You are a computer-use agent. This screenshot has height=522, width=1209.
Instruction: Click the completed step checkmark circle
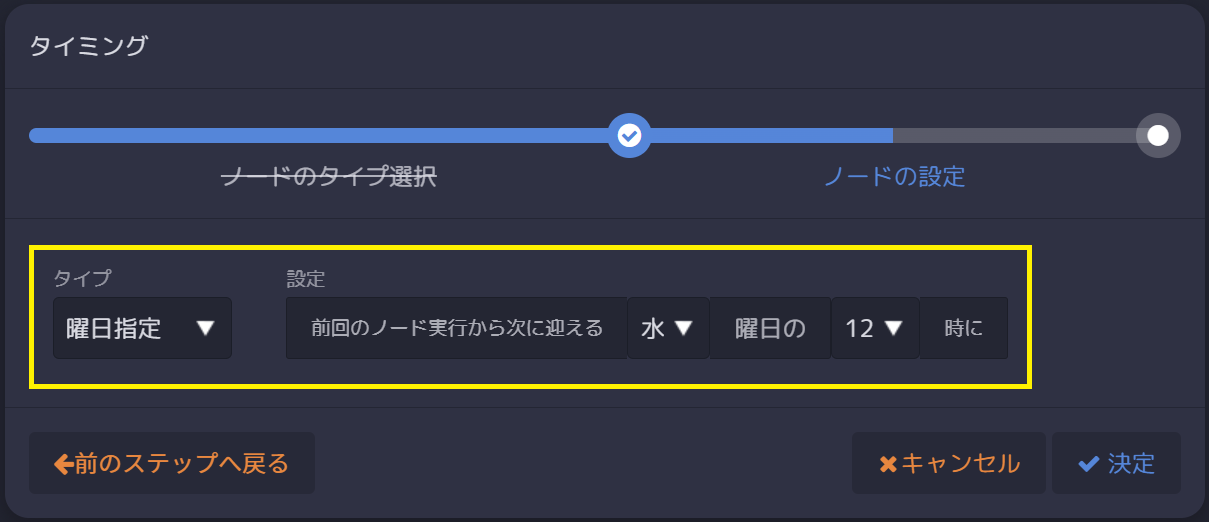pyautogui.click(x=629, y=135)
